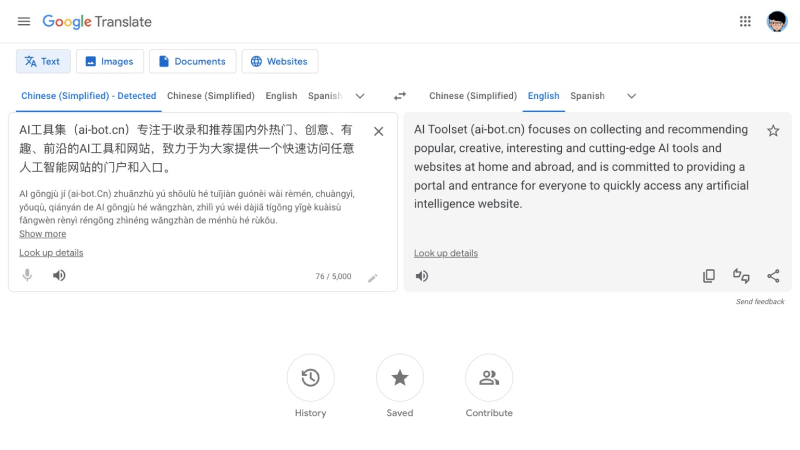The width and height of the screenshot is (800, 450).
Task: Choose Chinese (Simplified) as target language
Action: pyautogui.click(x=473, y=96)
